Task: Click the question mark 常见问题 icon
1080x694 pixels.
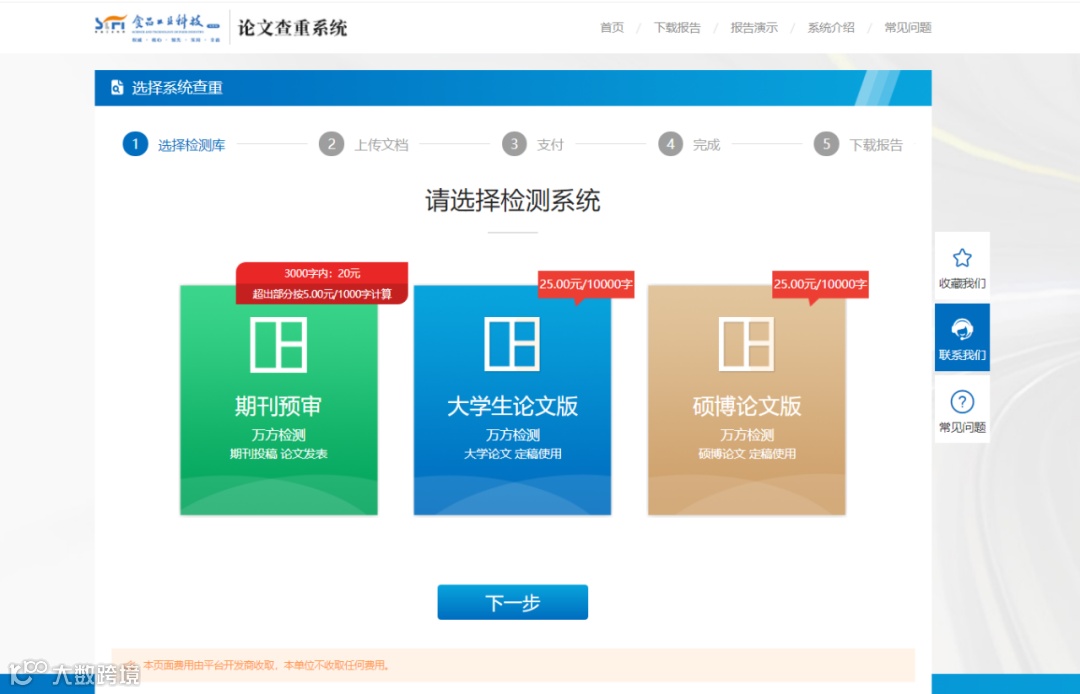Action: [x=962, y=401]
